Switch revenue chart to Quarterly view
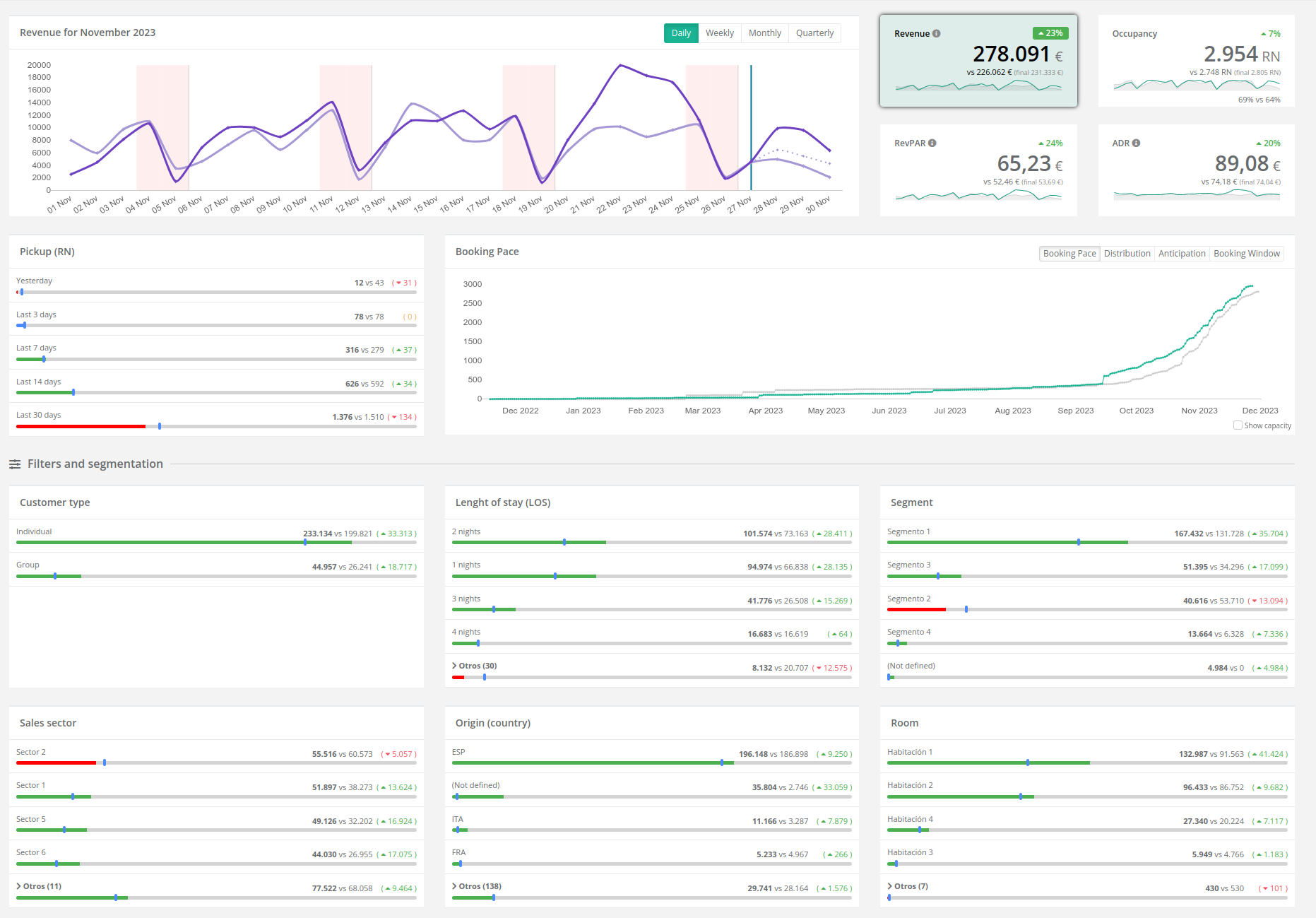Viewport: 1316px width, 918px height. (814, 33)
